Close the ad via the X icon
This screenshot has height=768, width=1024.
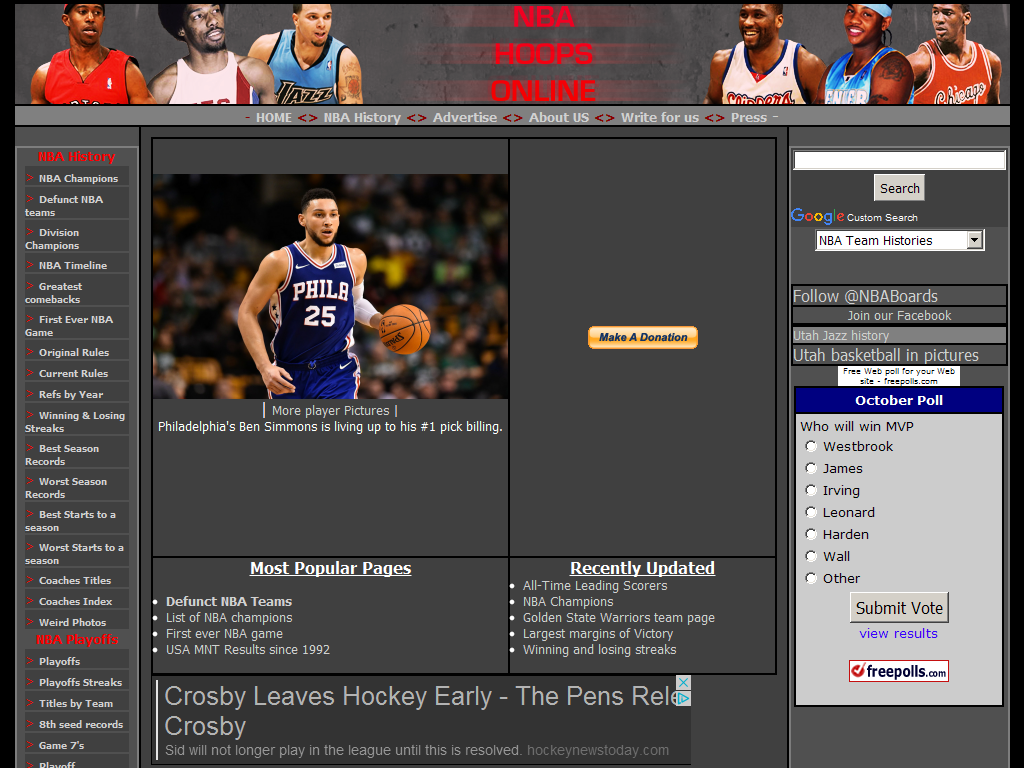[x=683, y=682]
